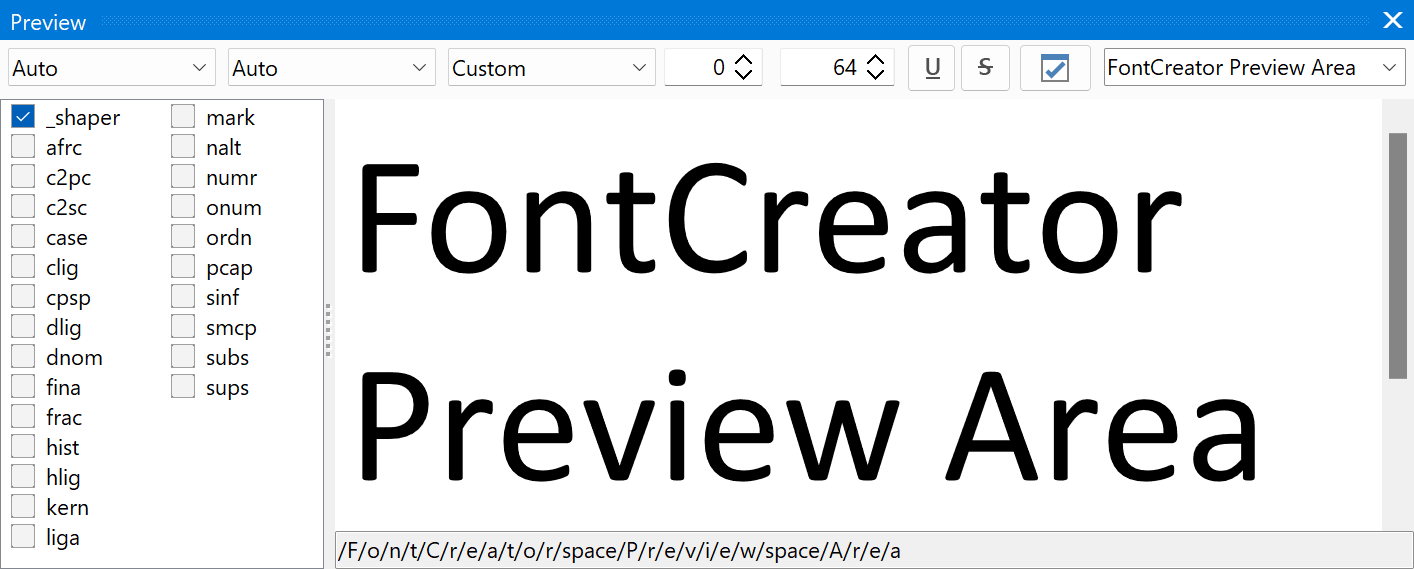Enable the frac feature
The image size is (1414, 569).
(23, 417)
